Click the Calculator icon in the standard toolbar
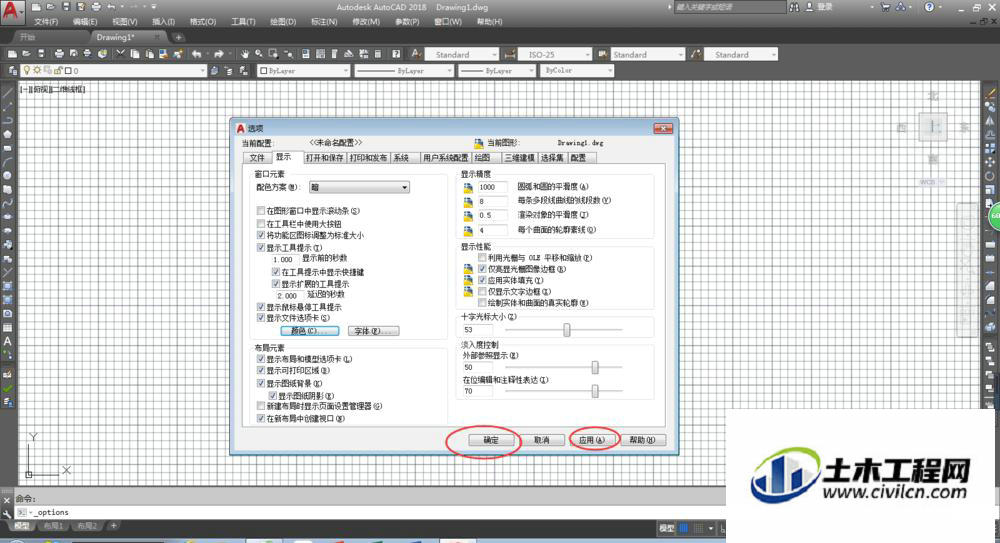This screenshot has width=1000, height=543. point(378,54)
